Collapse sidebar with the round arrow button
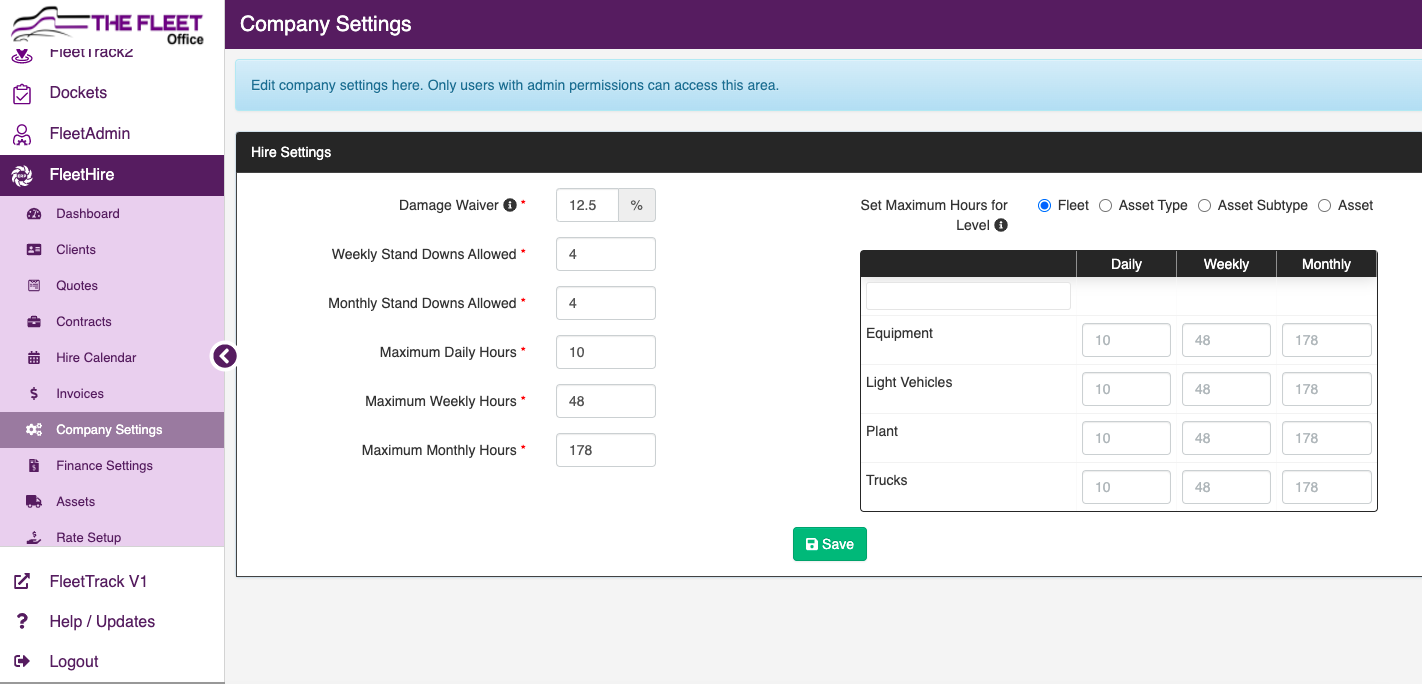 225,356
